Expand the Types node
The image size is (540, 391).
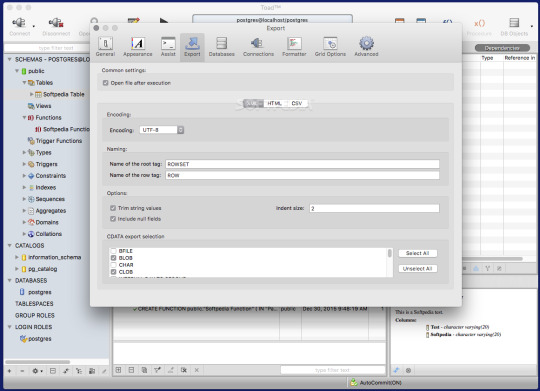coord(24,152)
